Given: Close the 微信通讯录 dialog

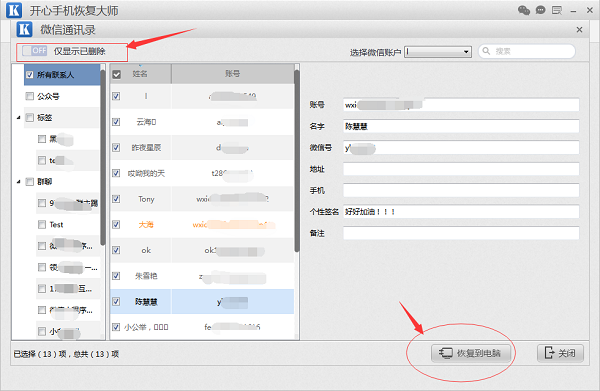Looking at the screenshot, I should [x=579, y=30].
